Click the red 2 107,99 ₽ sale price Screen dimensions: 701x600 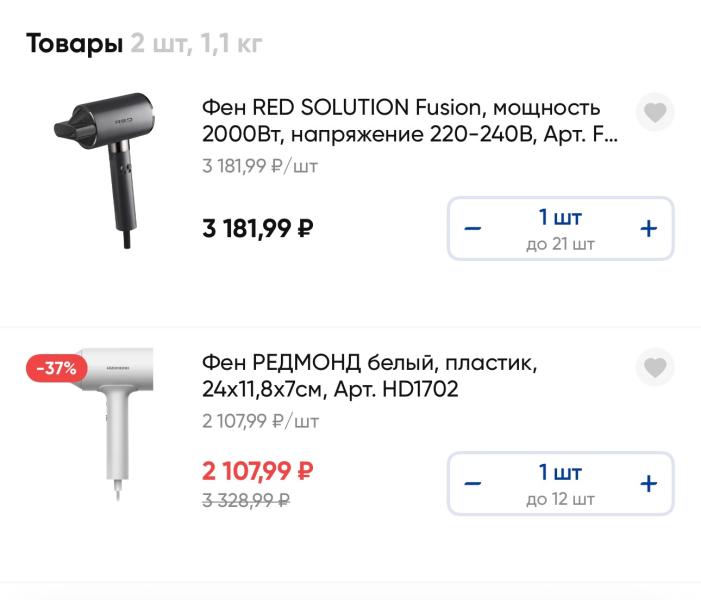(258, 471)
